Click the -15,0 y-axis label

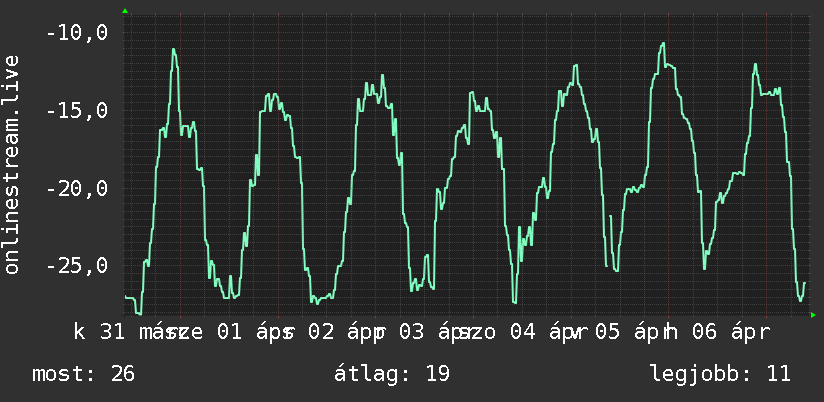pyautogui.click(x=77, y=111)
